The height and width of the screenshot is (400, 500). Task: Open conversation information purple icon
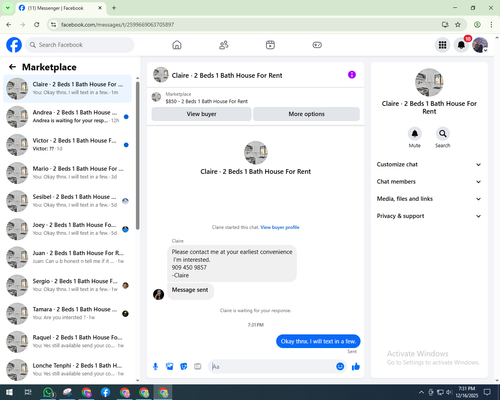[x=352, y=75]
